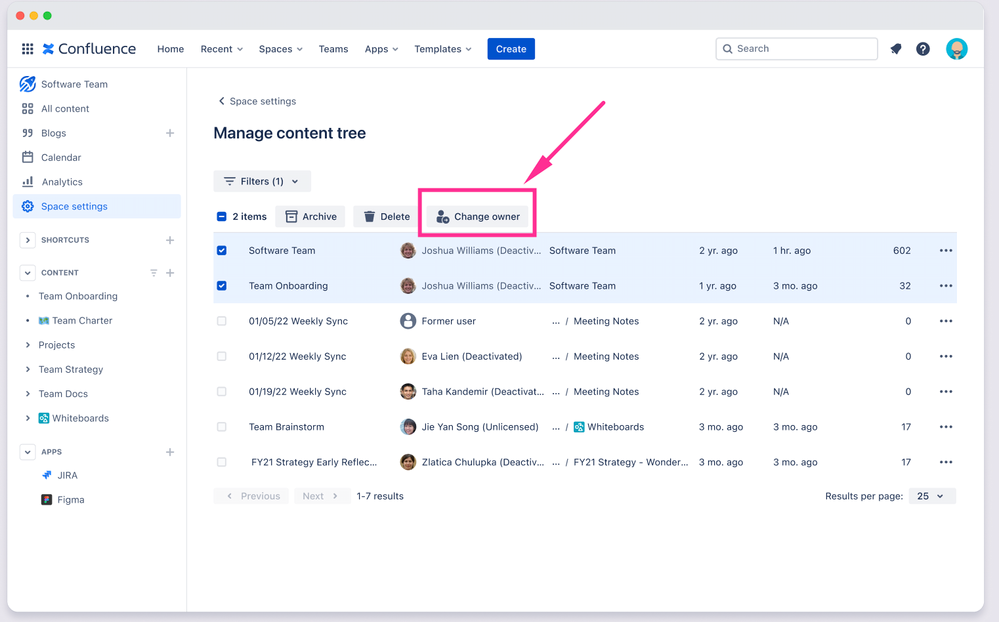999x622 pixels.
Task: Select the 01/05/22 Weekly Sync checkbox
Action: (222, 321)
